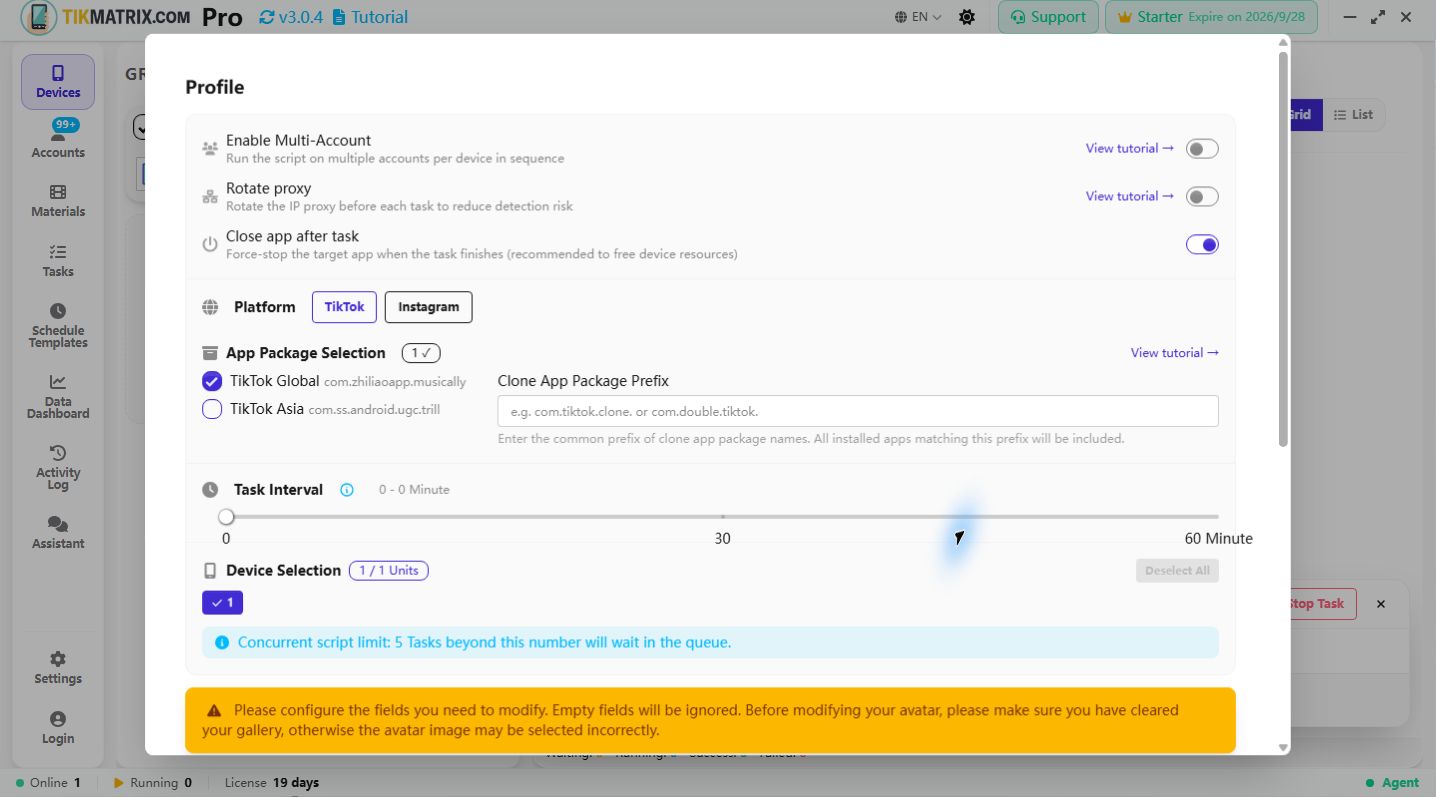Go to Accounts in the sidebar
The width and height of the screenshot is (1436, 797).
coord(58,140)
